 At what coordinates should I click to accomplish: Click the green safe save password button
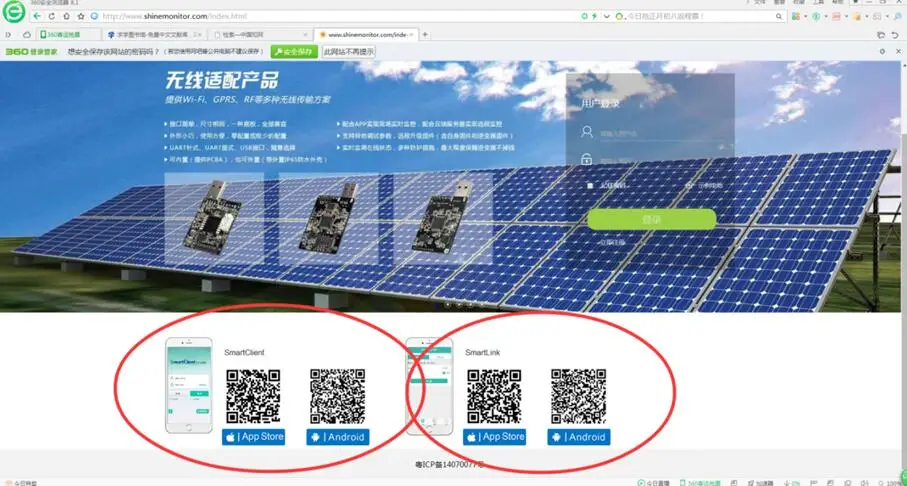click(x=294, y=51)
